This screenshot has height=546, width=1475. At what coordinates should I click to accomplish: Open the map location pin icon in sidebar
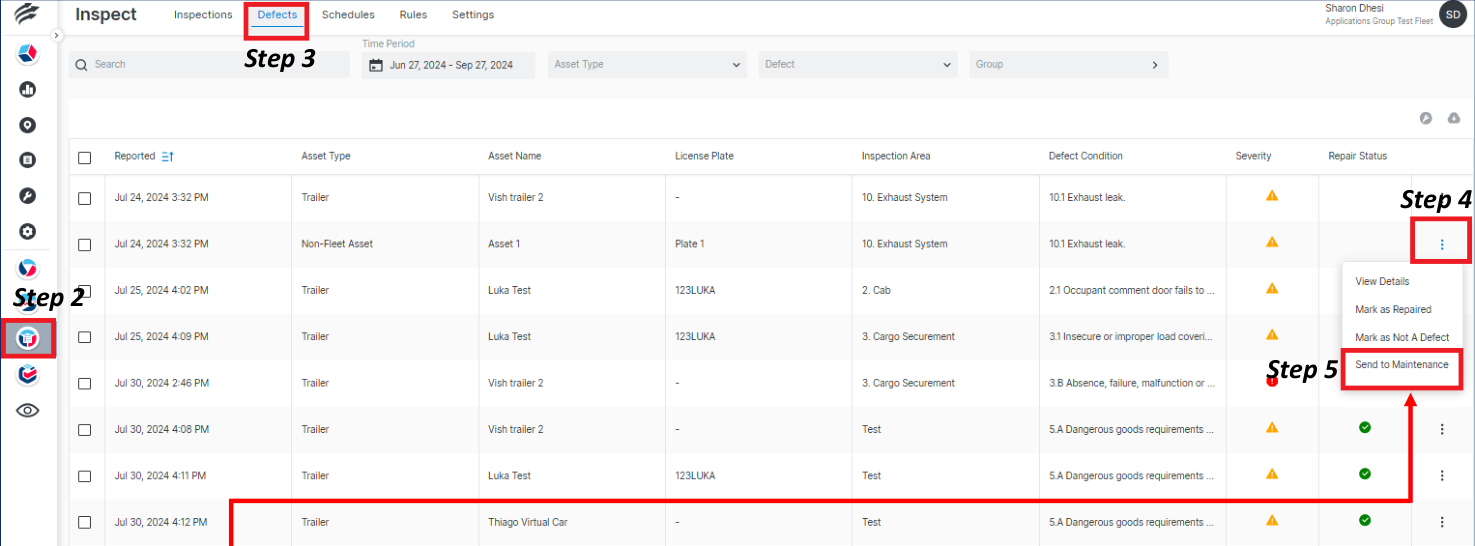coord(28,125)
